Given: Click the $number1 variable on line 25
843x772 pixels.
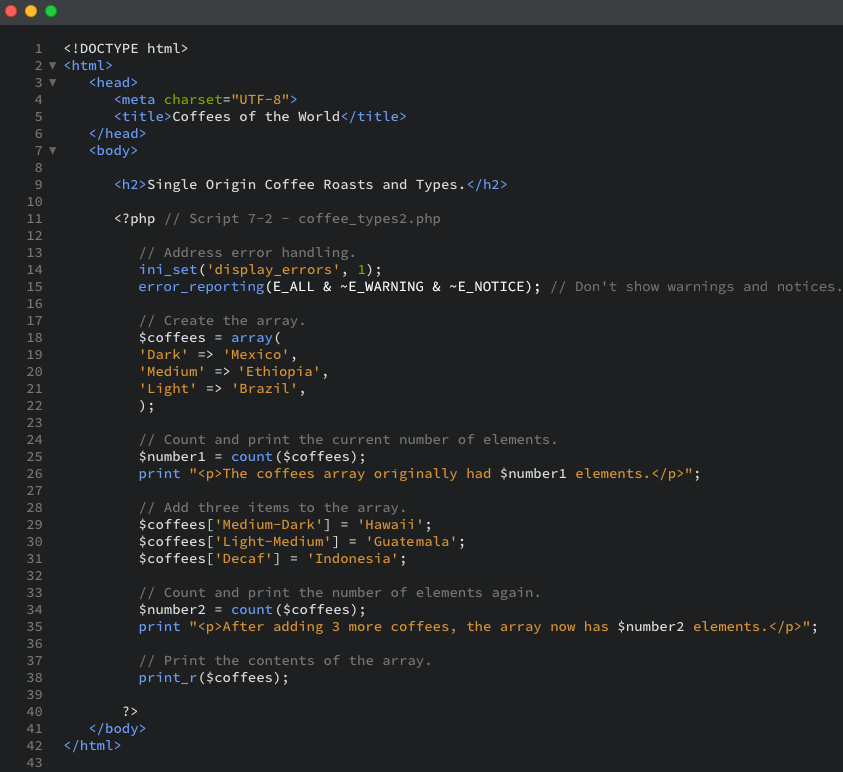Looking at the screenshot, I should click(172, 457).
